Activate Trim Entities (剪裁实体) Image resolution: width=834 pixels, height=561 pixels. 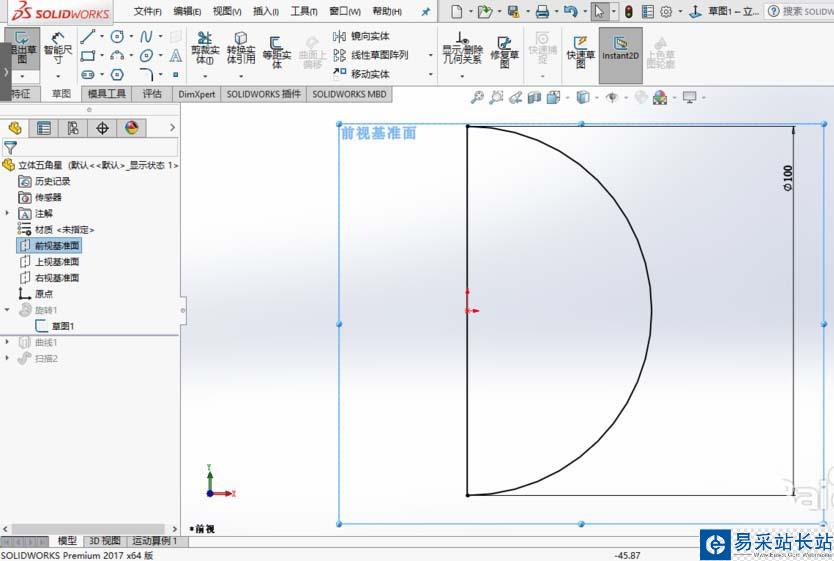click(x=205, y=48)
